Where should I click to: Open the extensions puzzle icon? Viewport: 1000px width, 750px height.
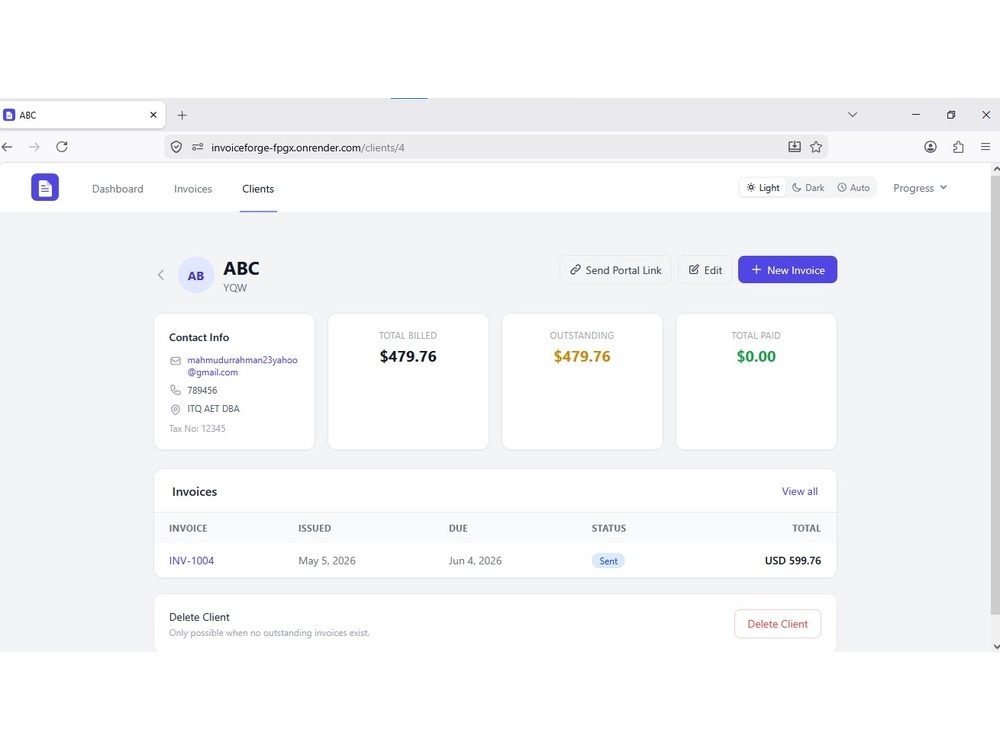click(958, 147)
